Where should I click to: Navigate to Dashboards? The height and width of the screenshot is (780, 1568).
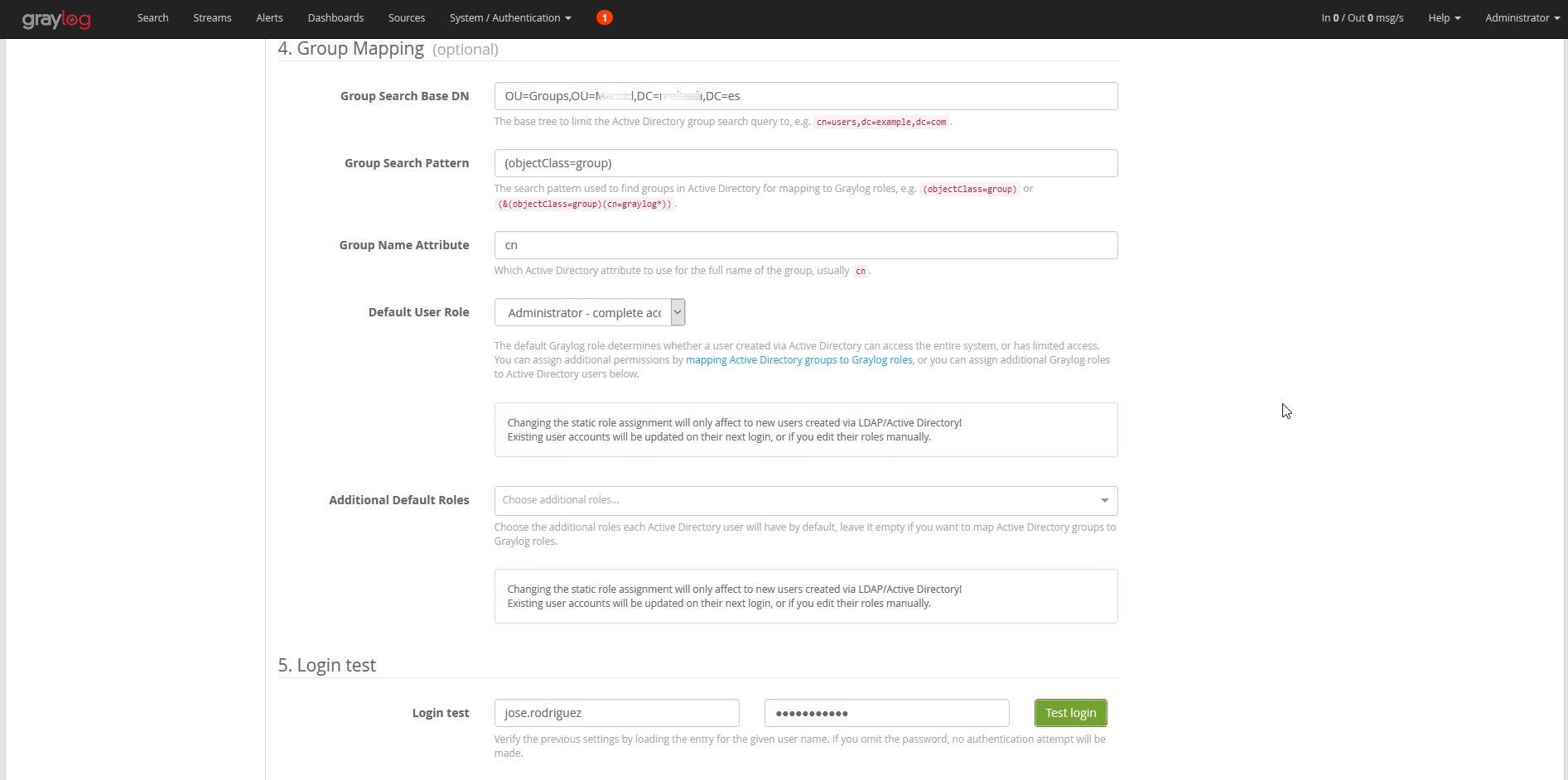[x=335, y=17]
